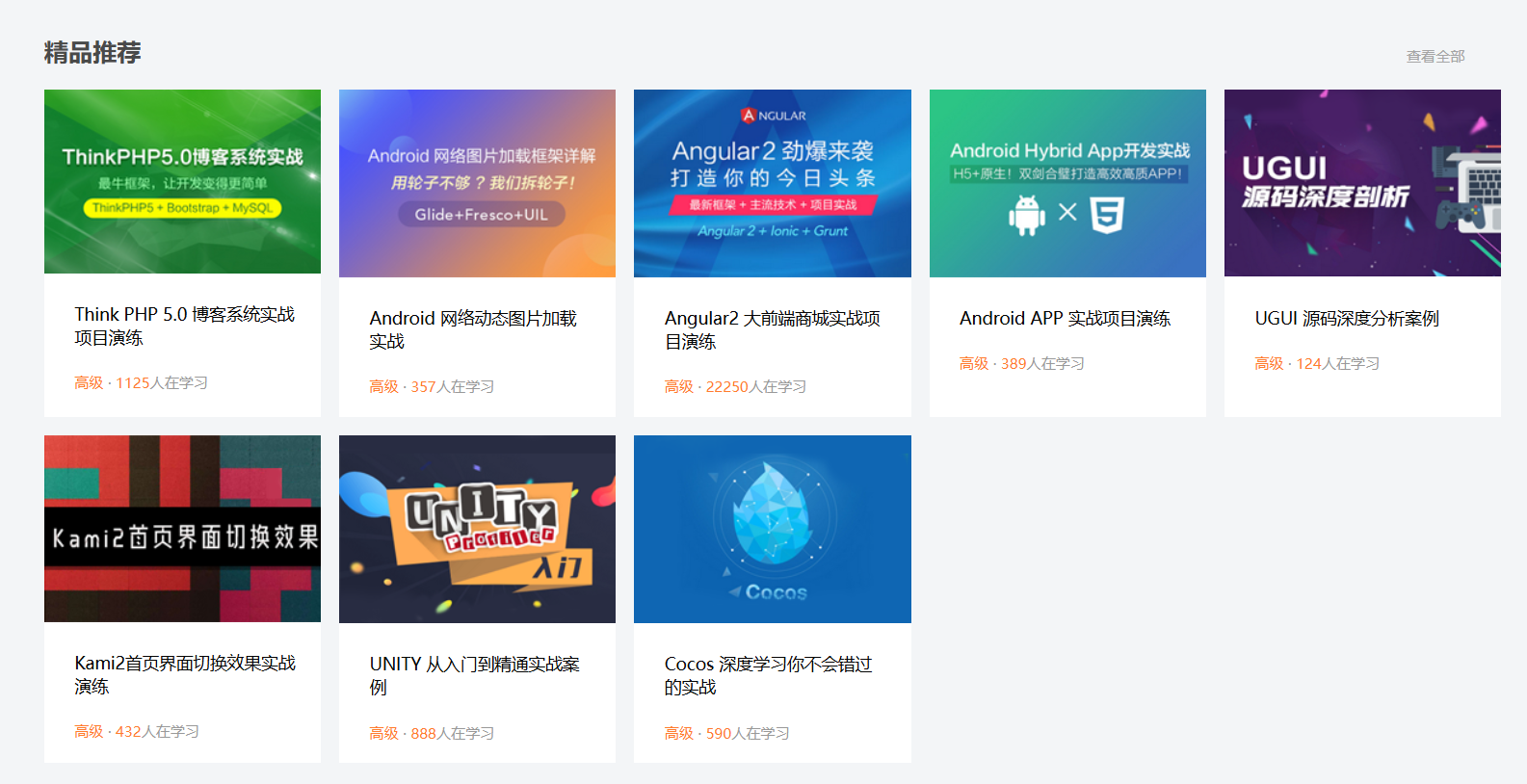Open the ThinkPHP5.0 blog course thumbnail

(x=182, y=181)
